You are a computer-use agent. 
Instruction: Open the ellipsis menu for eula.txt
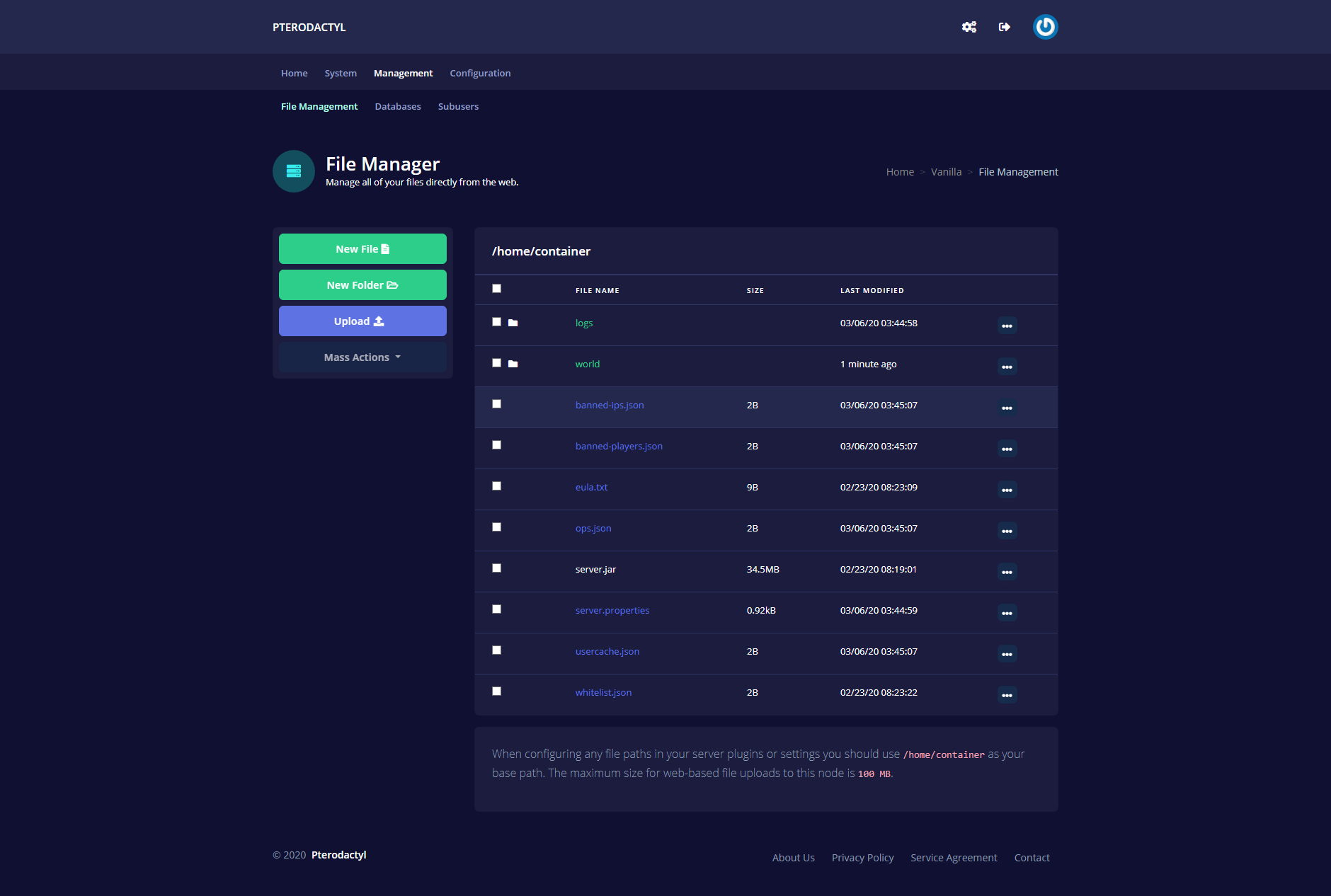1007,489
